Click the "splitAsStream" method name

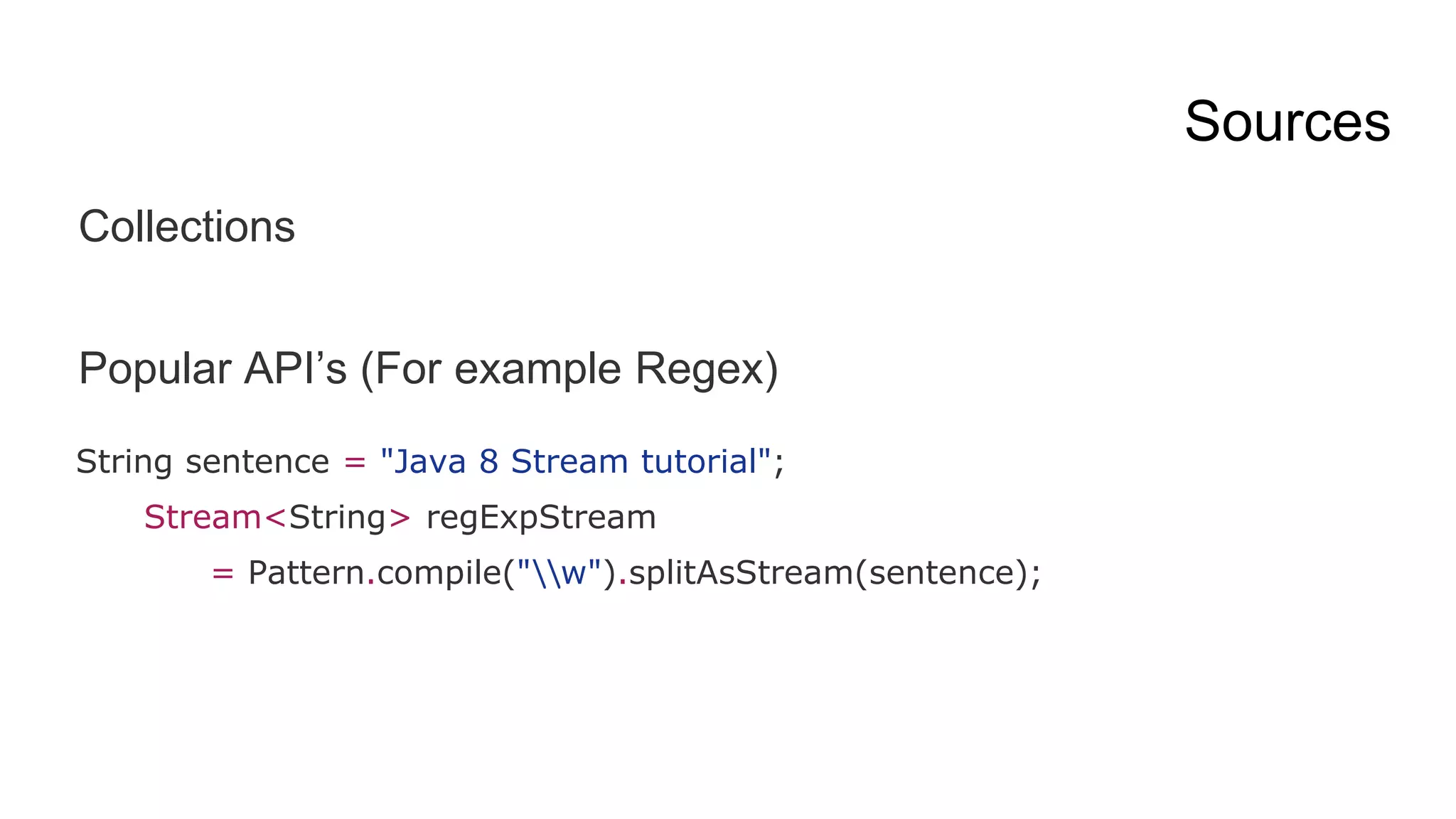[x=741, y=572]
